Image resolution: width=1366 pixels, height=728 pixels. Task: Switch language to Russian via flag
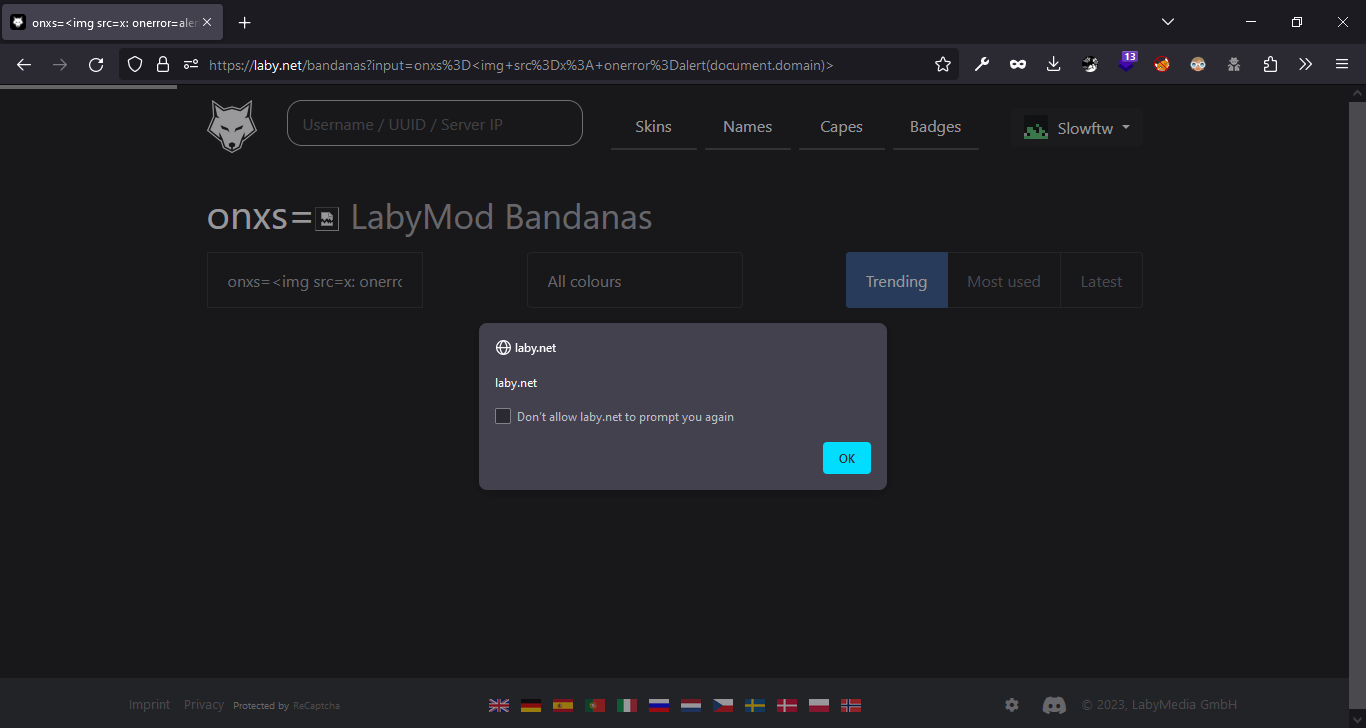pyautogui.click(x=659, y=705)
